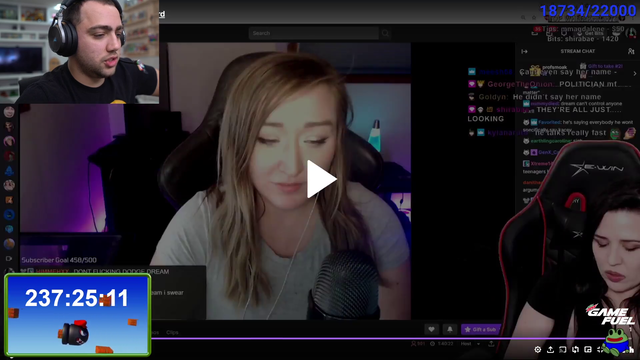Click the heart follow button
This screenshot has height=360, width=640.
[431, 329]
